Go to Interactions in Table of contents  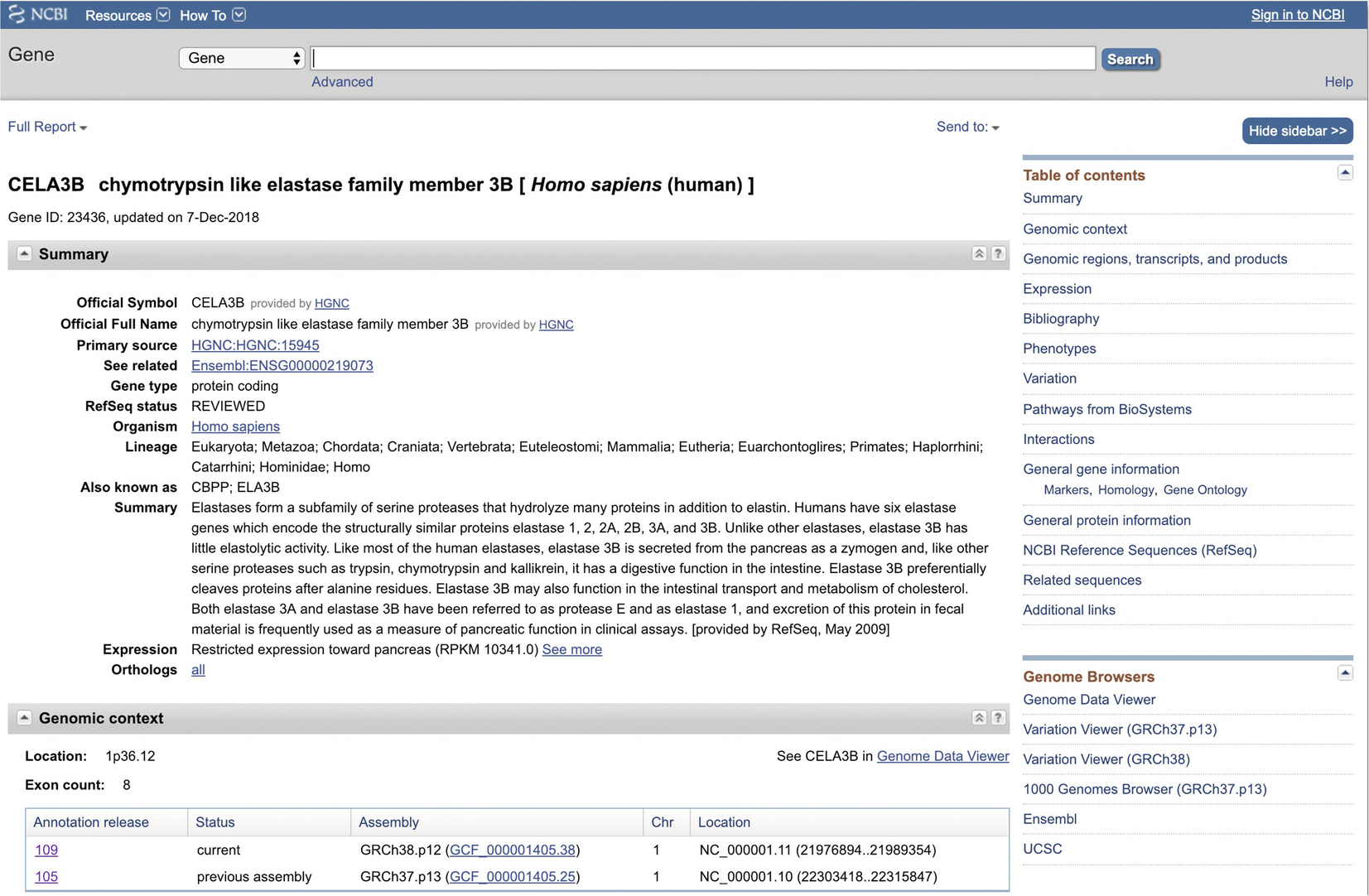click(x=1058, y=439)
